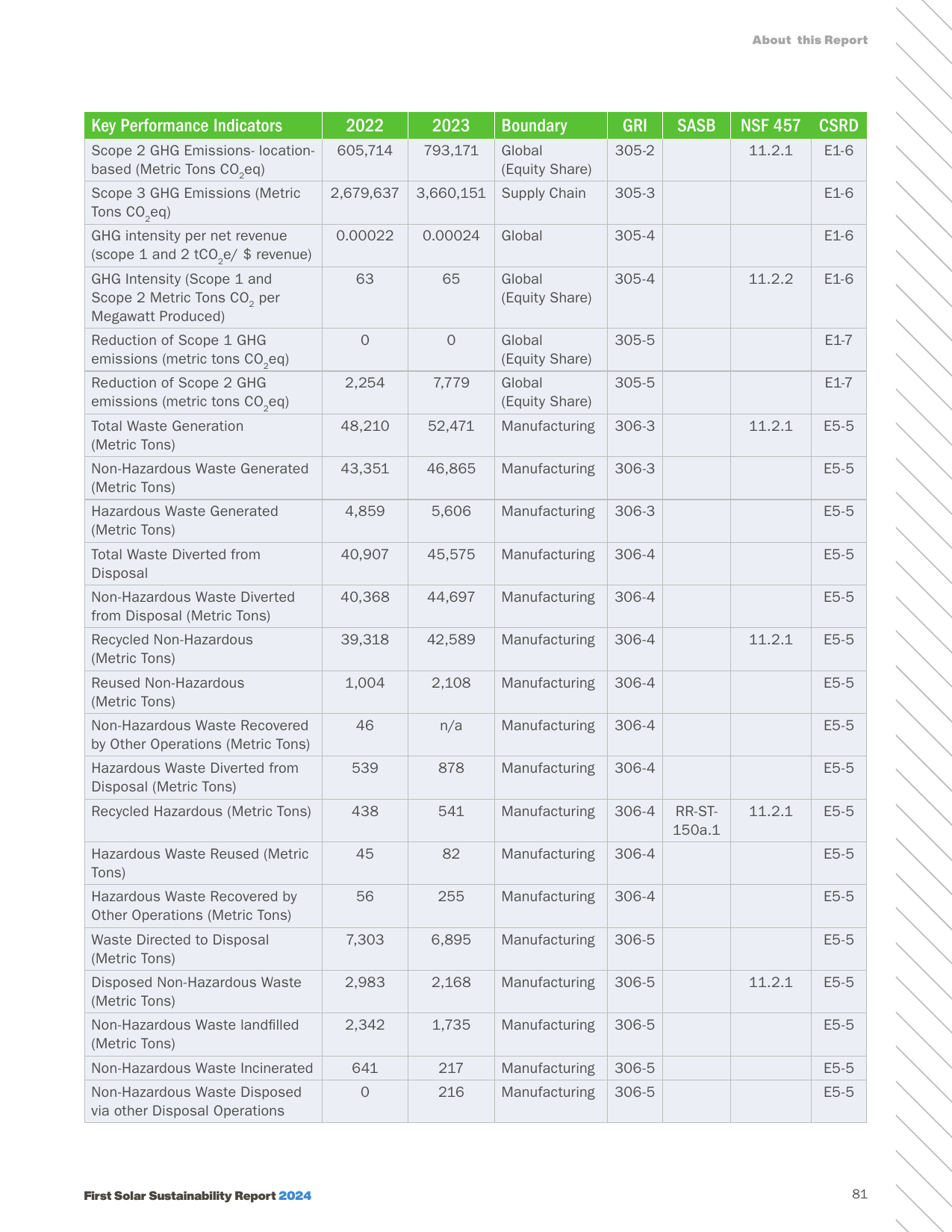Screen dimensions: 952x1232
Task: Click the value 605,714
Action: 365,150
